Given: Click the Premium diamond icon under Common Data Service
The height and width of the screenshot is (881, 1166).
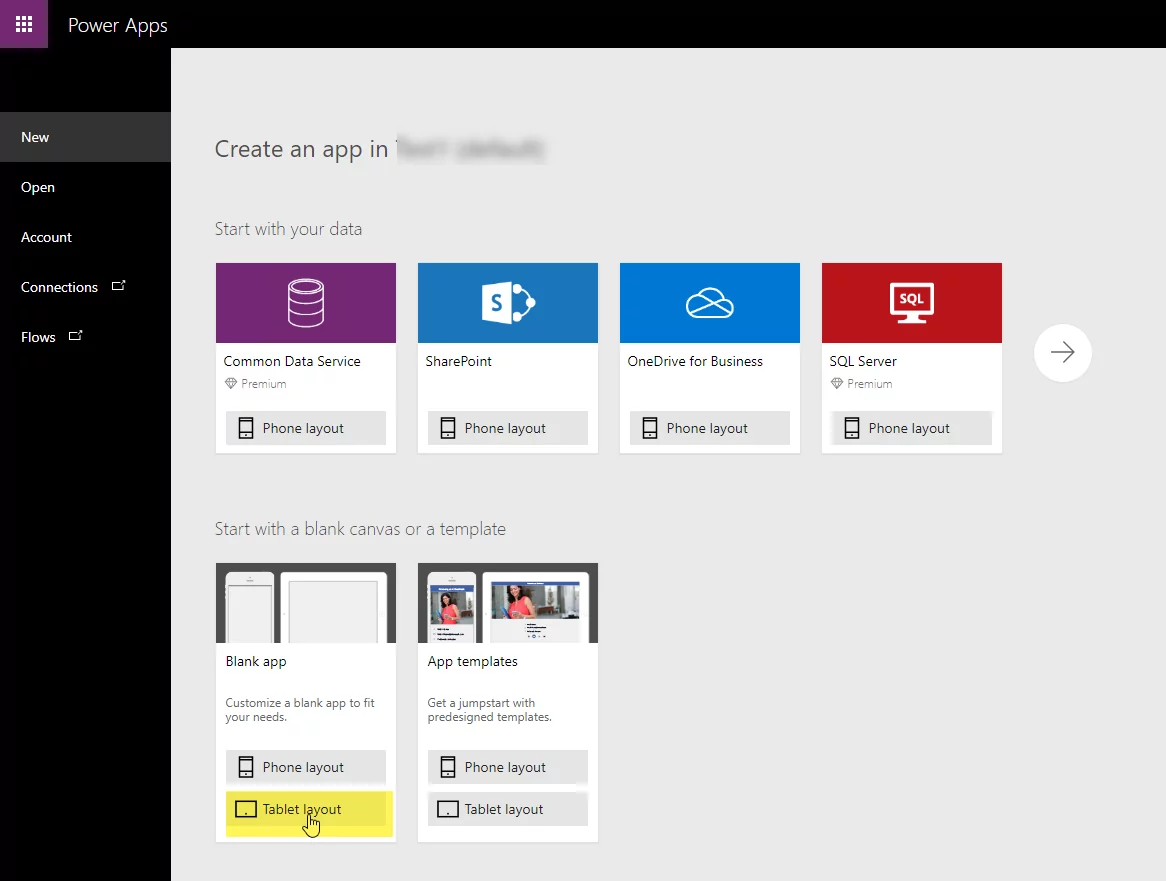Looking at the screenshot, I should [x=231, y=384].
